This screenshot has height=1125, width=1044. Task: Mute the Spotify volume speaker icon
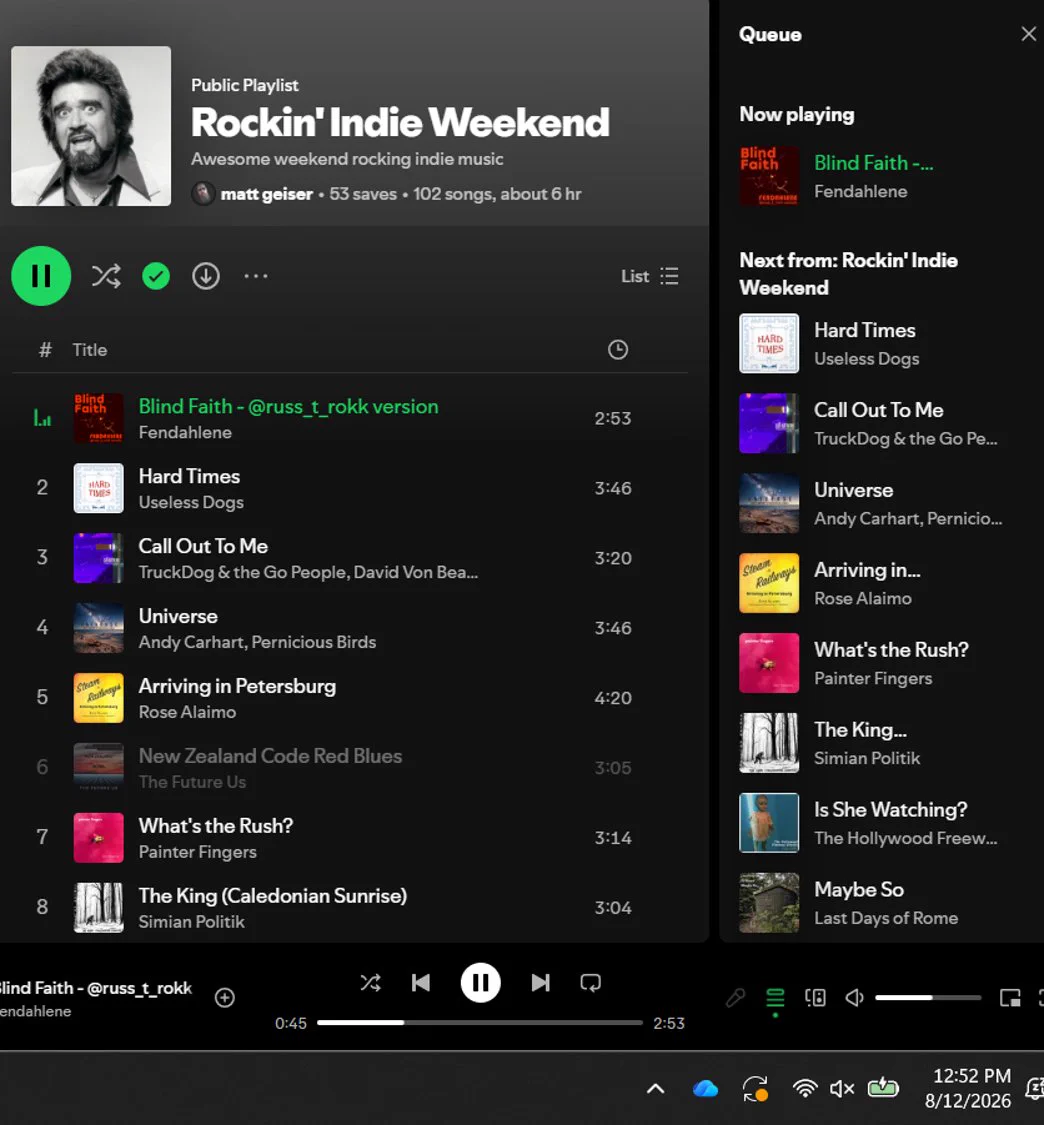click(854, 997)
